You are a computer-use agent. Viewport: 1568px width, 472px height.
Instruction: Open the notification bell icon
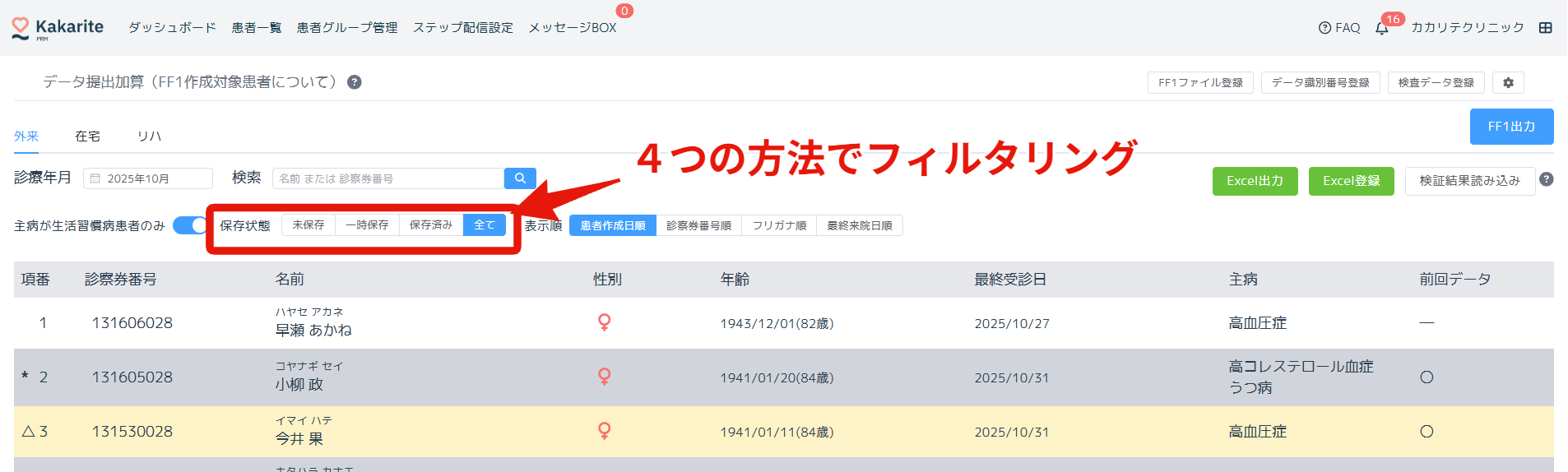(1382, 29)
